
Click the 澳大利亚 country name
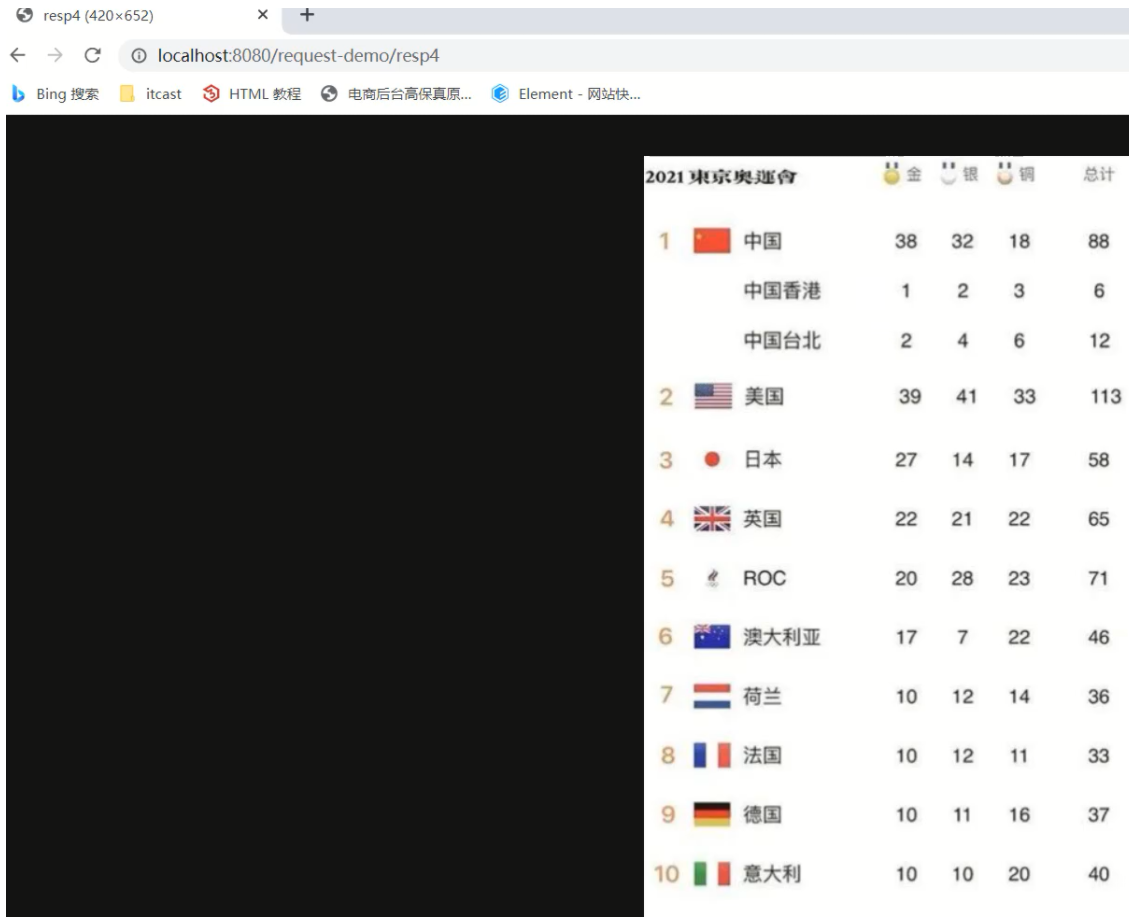click(x=782, y=637)
